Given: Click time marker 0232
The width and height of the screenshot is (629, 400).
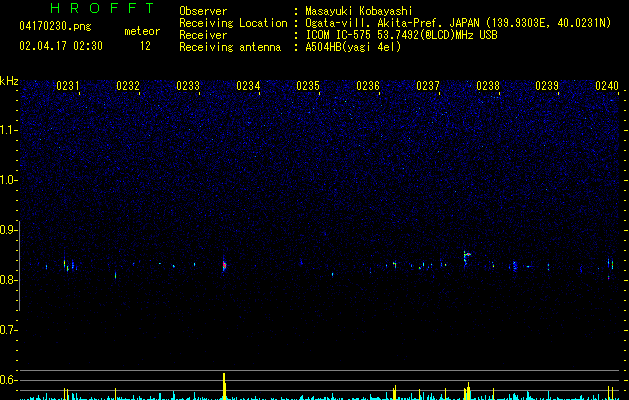Looking at the screenshot, I should [128, 86].
